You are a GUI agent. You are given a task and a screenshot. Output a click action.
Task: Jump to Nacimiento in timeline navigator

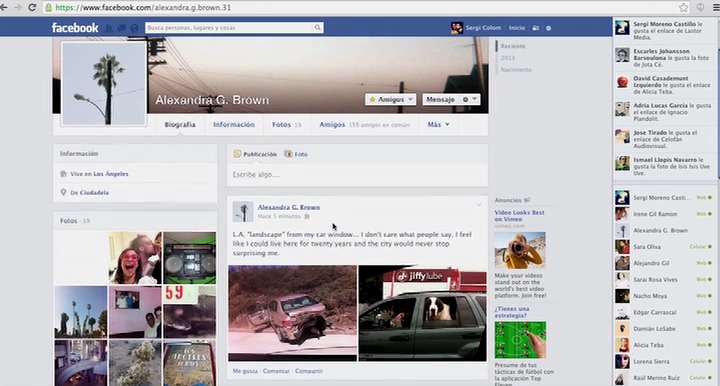click(x=516, y=70)
